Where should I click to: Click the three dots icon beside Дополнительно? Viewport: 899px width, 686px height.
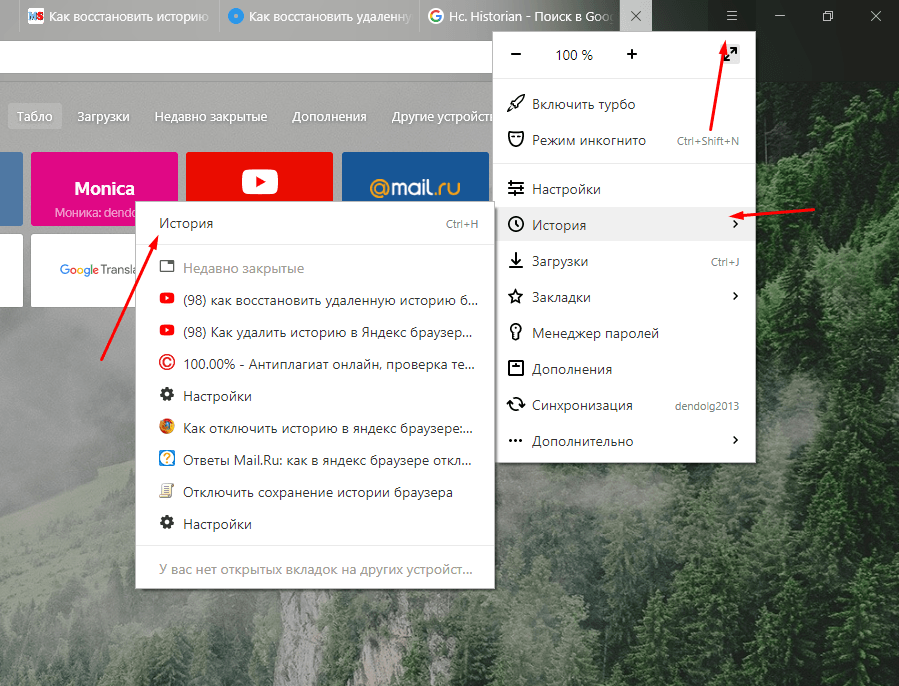pyautogui.click(x=515, y=441)
